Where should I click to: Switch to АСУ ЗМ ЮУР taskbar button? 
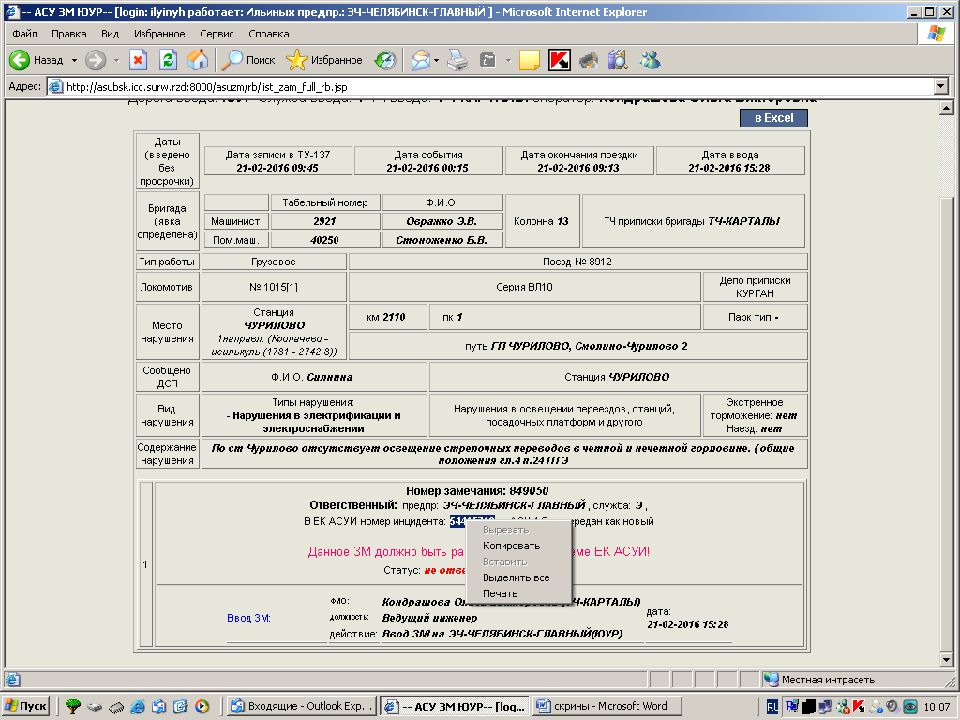(456, 706)
